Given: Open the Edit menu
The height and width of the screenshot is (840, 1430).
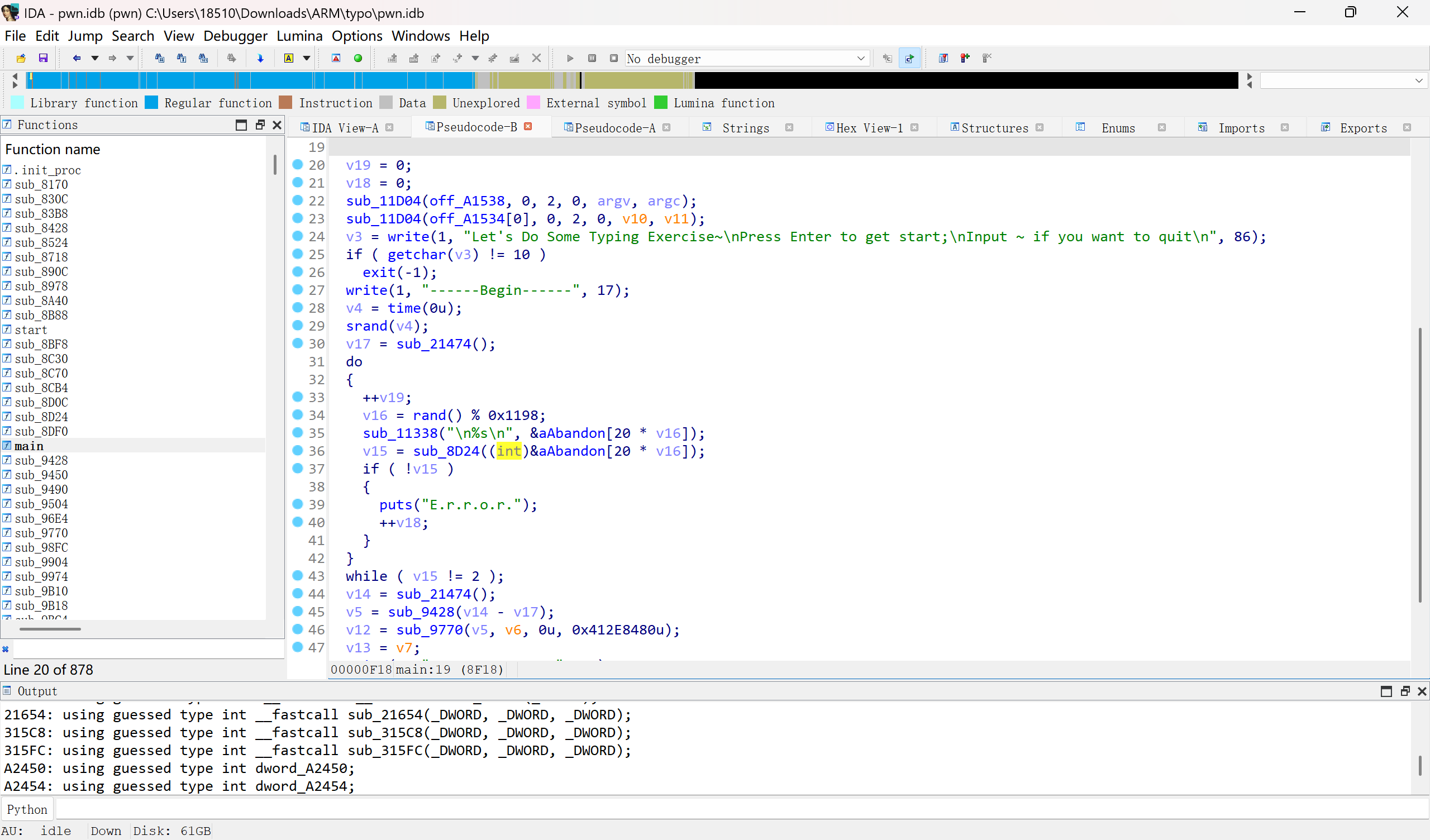Looking at the screenshot, I should point(47,36).
